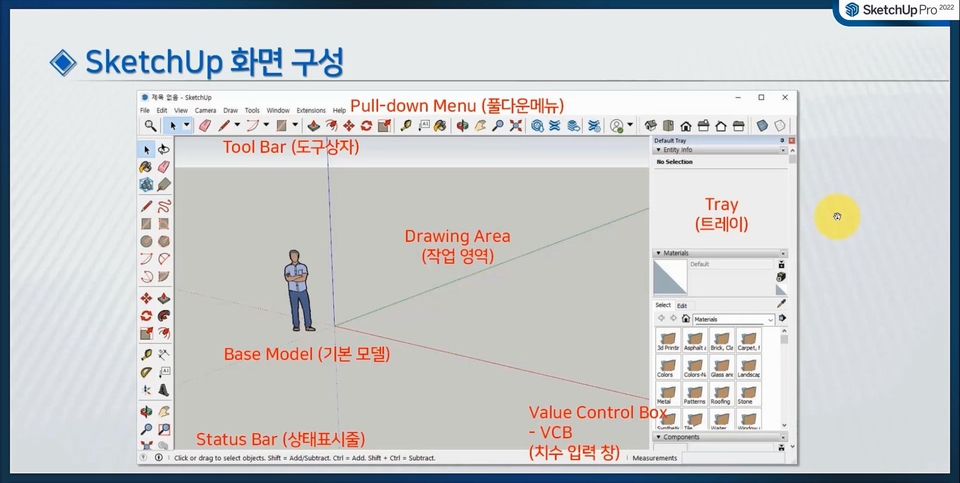
Task: Open the Extensions menu
Action: pyautogui.click(x=311, y=111)
